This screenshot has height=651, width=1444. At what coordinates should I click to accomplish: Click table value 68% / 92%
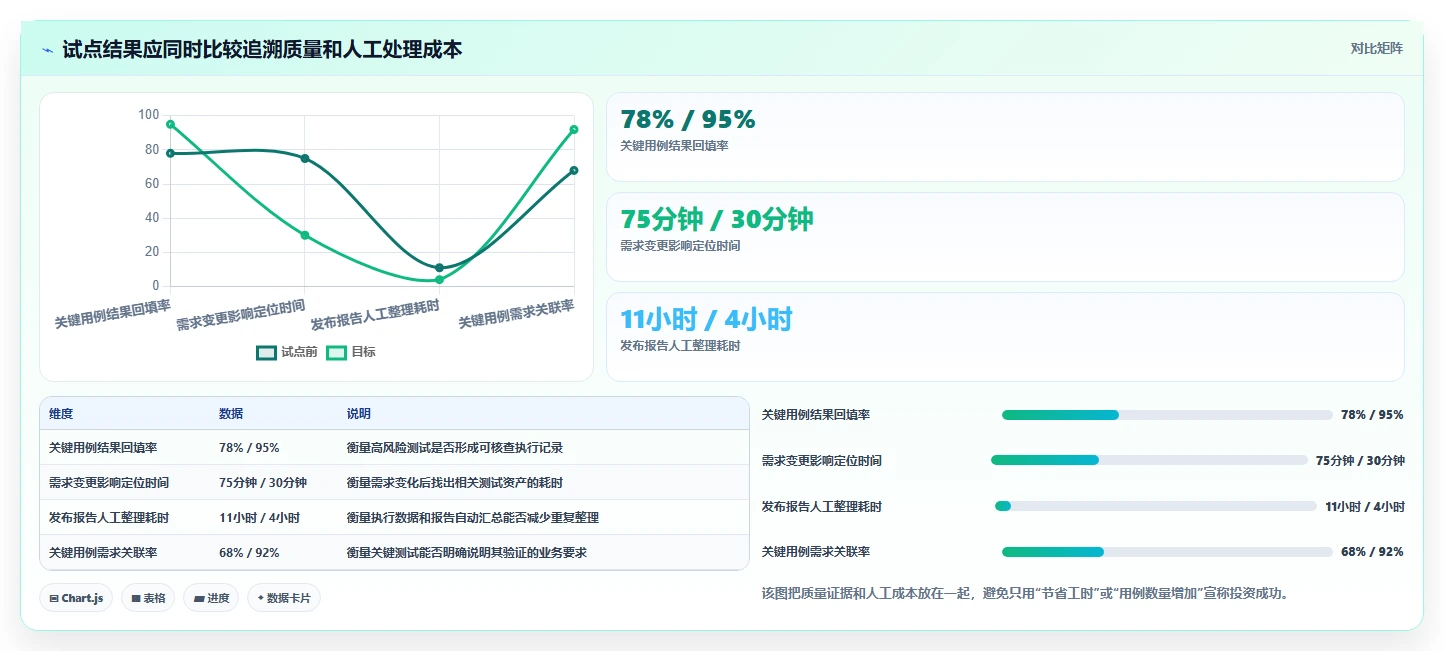[x=249, y=553]
